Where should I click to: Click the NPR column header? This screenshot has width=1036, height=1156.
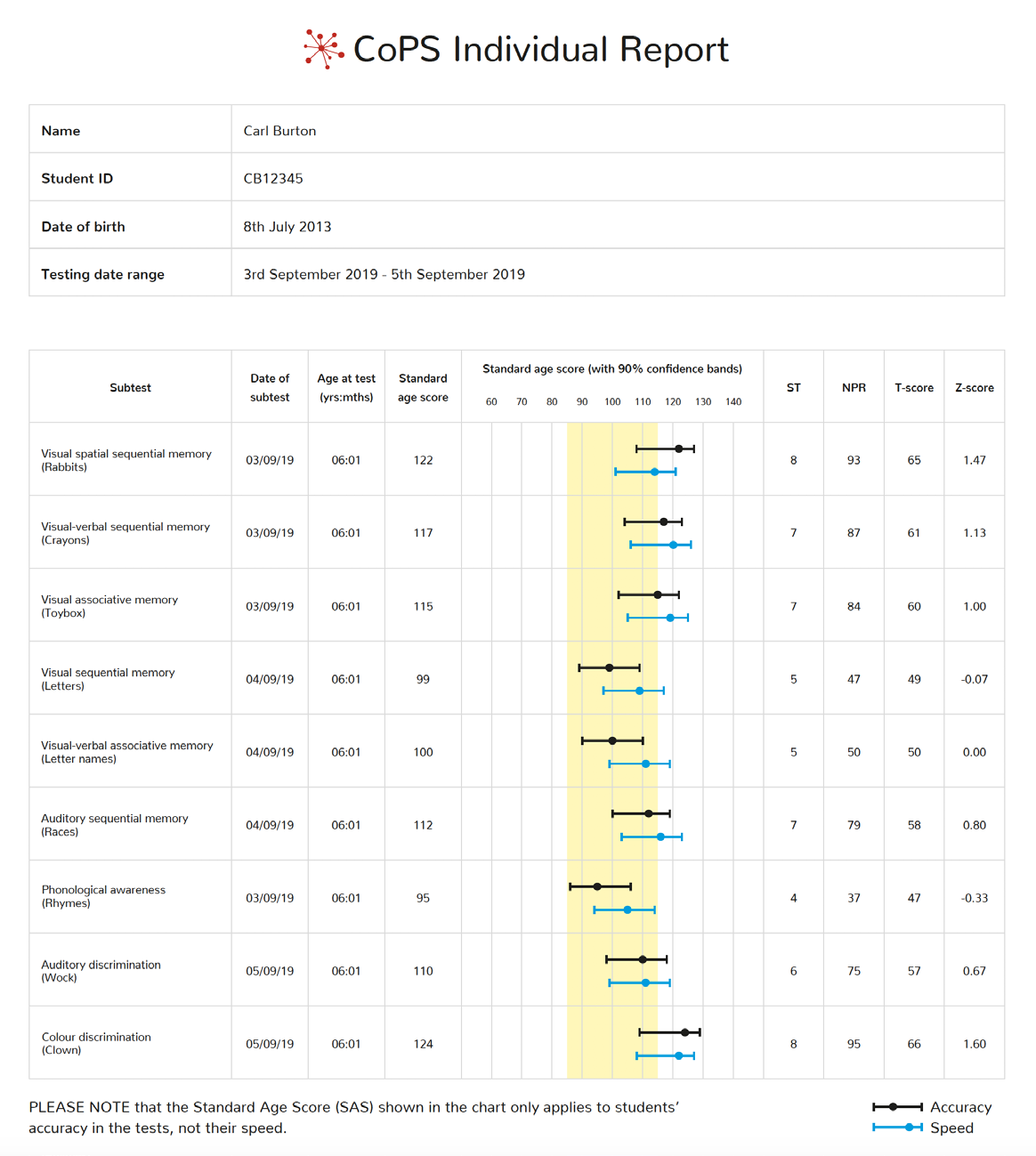[854, 387]
